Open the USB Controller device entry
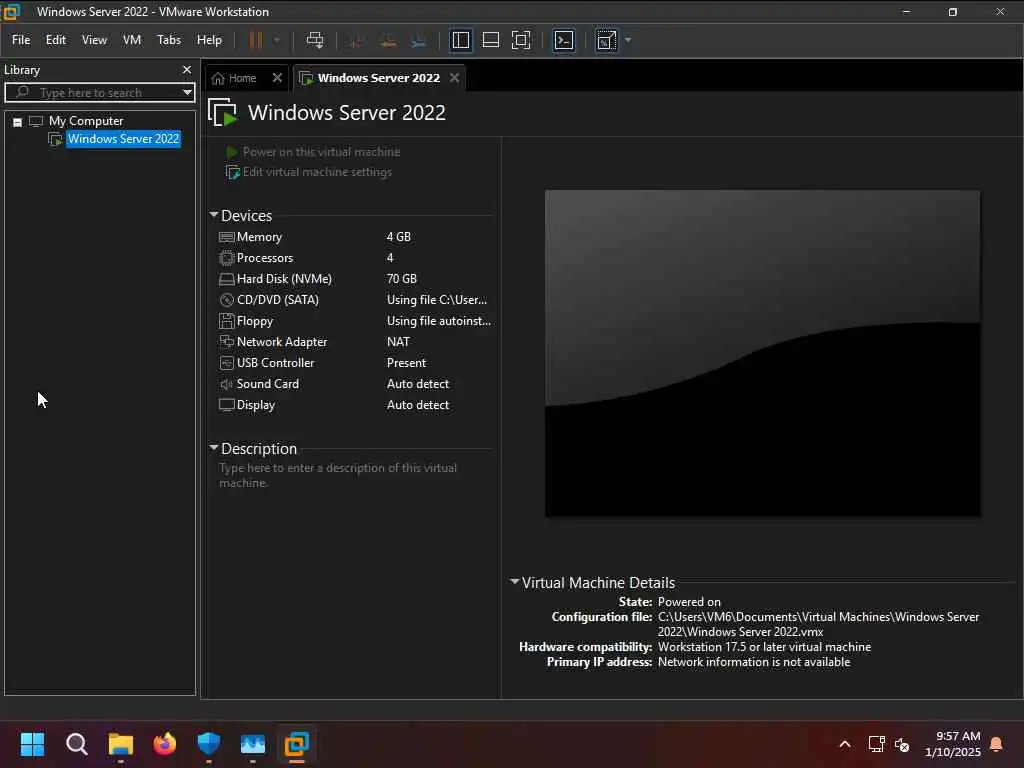 tap(275, 362)
